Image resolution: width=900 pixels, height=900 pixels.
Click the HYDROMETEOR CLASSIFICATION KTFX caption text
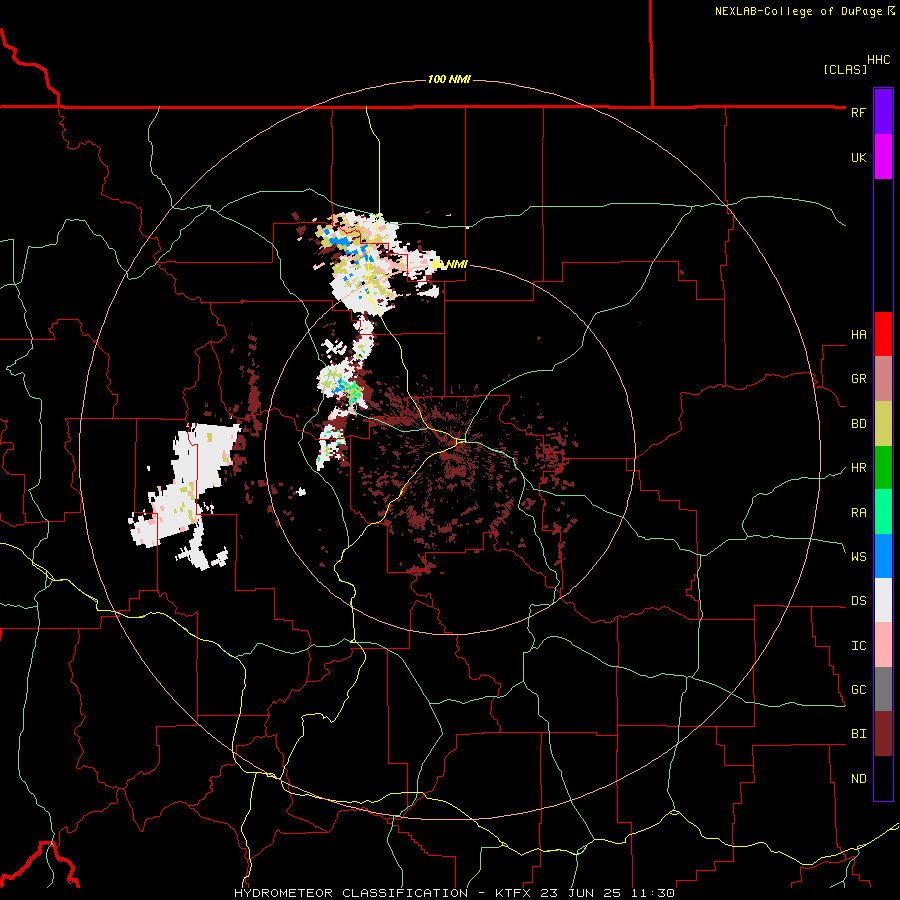(x=454, y=893)
